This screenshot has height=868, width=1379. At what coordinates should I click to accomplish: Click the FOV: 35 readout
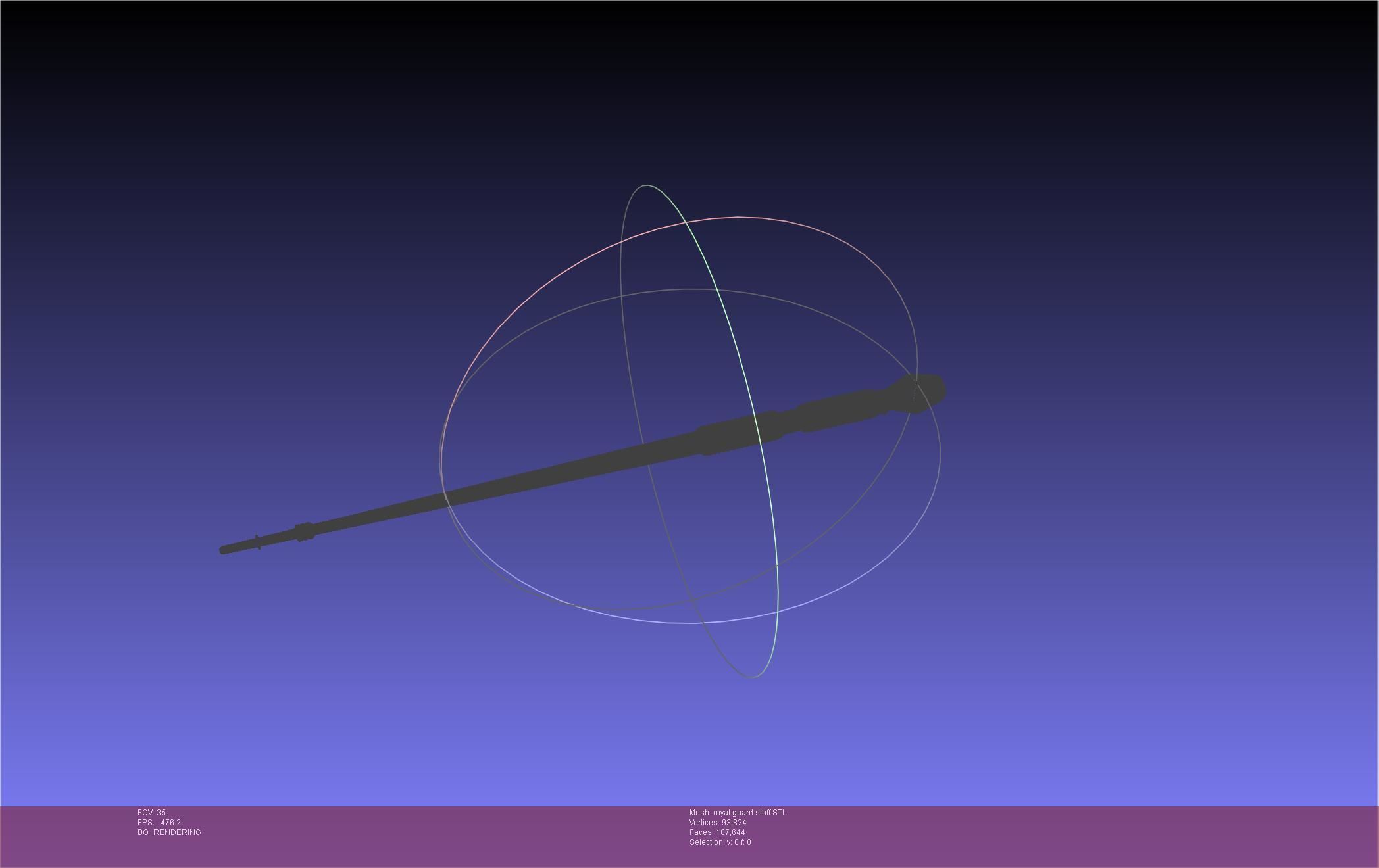[x=151, y=813]
